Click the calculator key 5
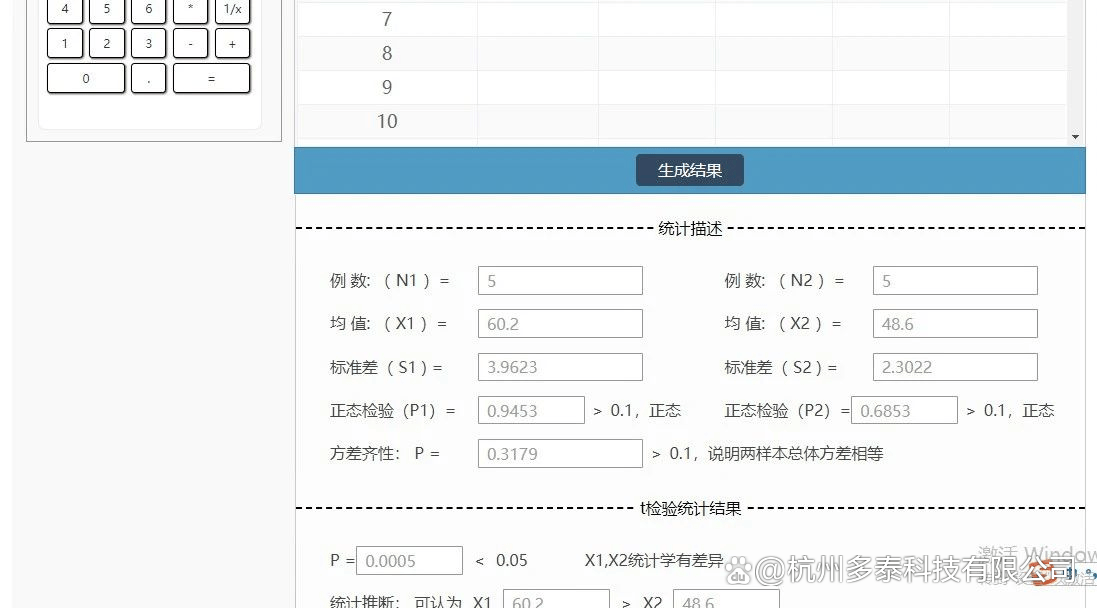 tap(107, 10)
